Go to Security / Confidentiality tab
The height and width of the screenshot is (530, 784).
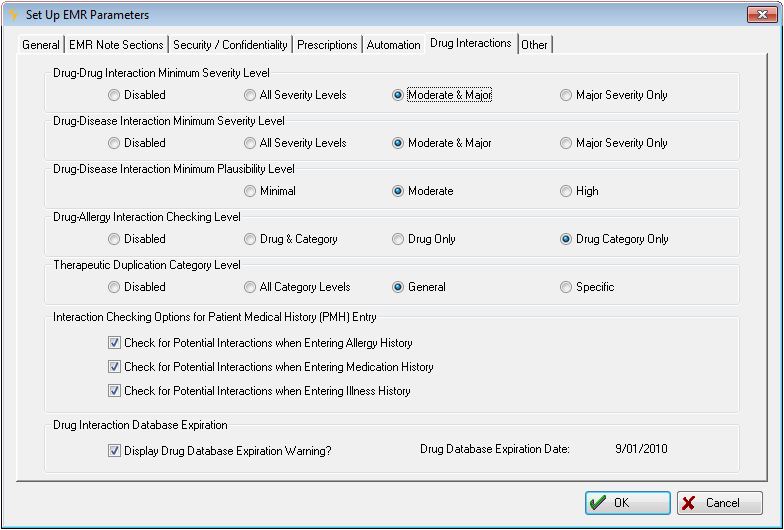pos(230,45)
